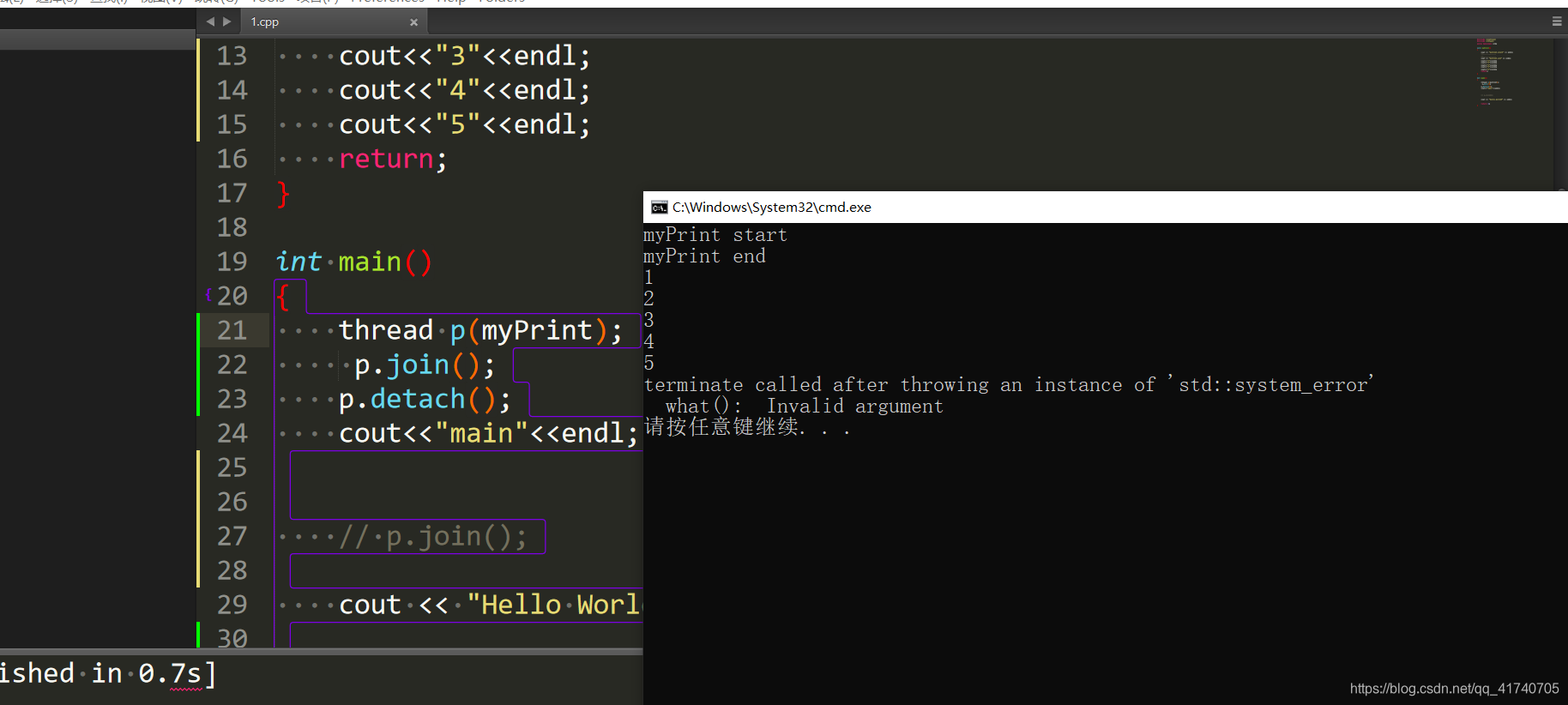The height and width of the screenshot is (705, 1568).
Task: Close the 1.cpp tab
Action: click(x=413, y=22)
